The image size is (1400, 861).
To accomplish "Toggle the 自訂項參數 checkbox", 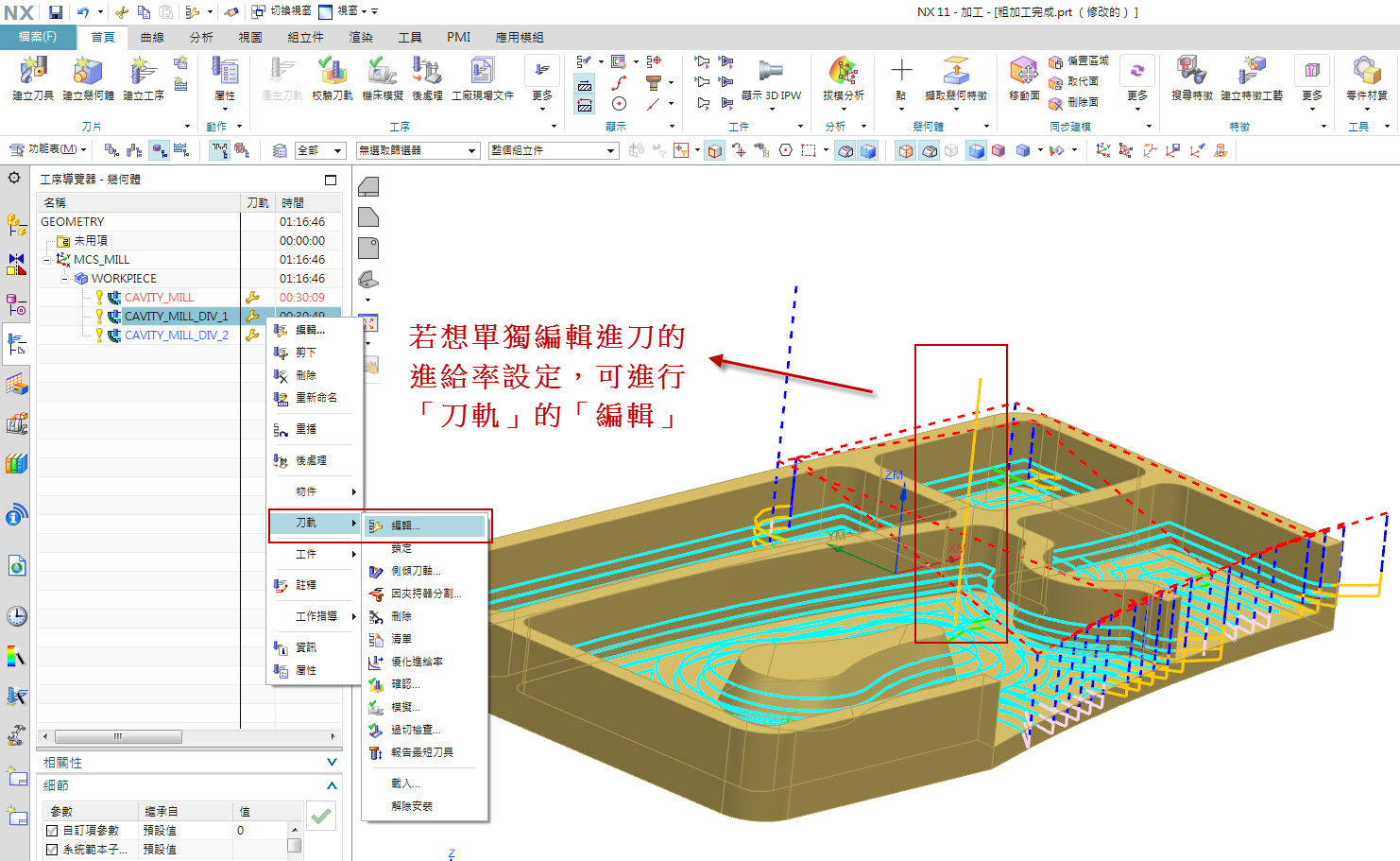I will click(52, 831).
